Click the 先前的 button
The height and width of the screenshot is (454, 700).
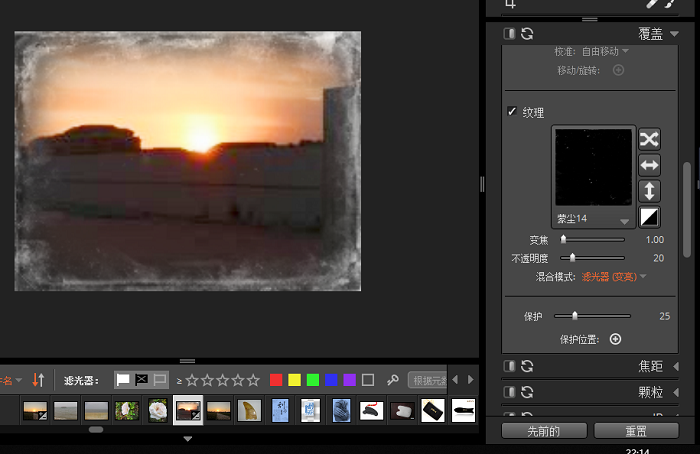[543, 431]
